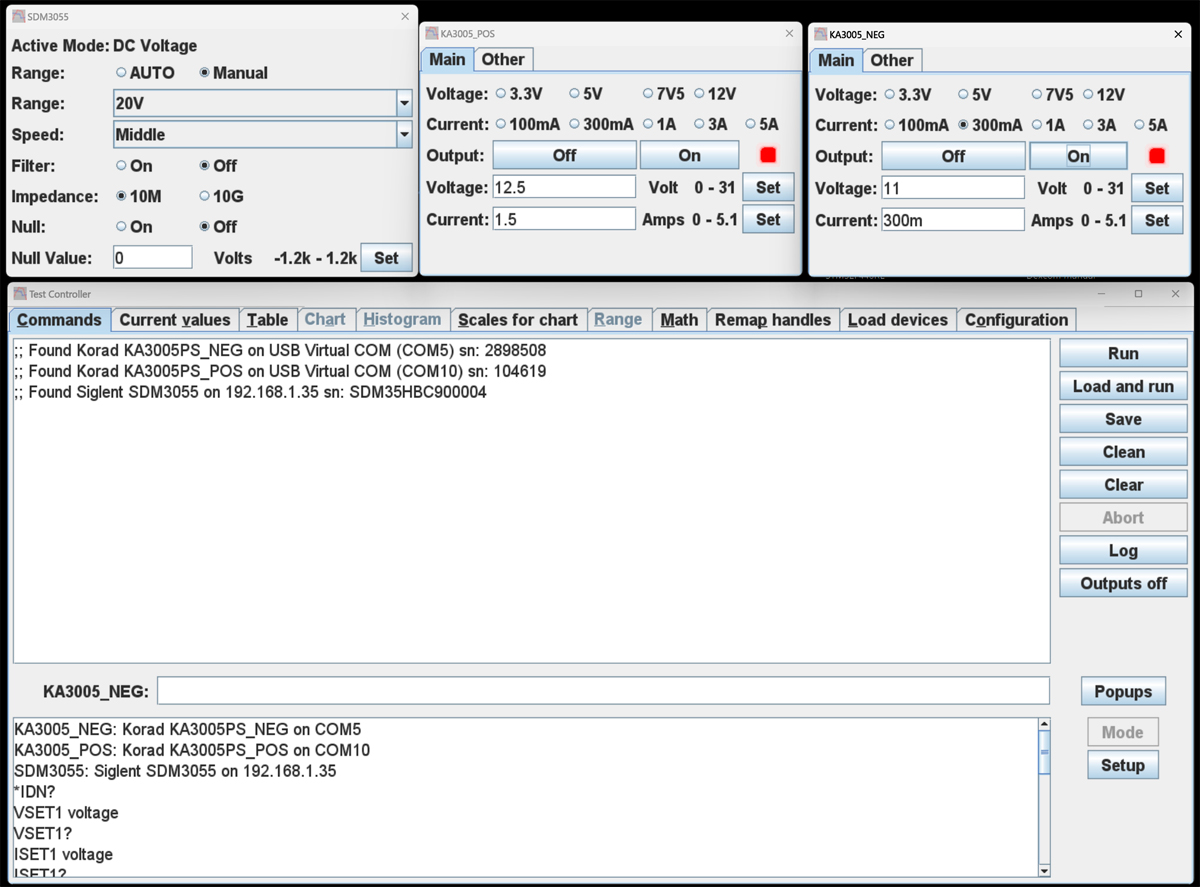This screenshot has width=1200, height=887.
Task: Open the Setup dialog
Action: click(x=1123, y=765)
